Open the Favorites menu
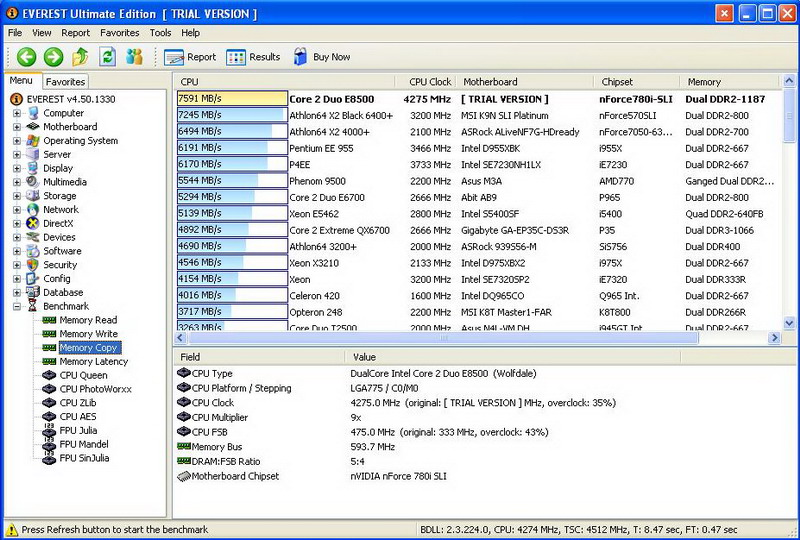 (119, 33)
